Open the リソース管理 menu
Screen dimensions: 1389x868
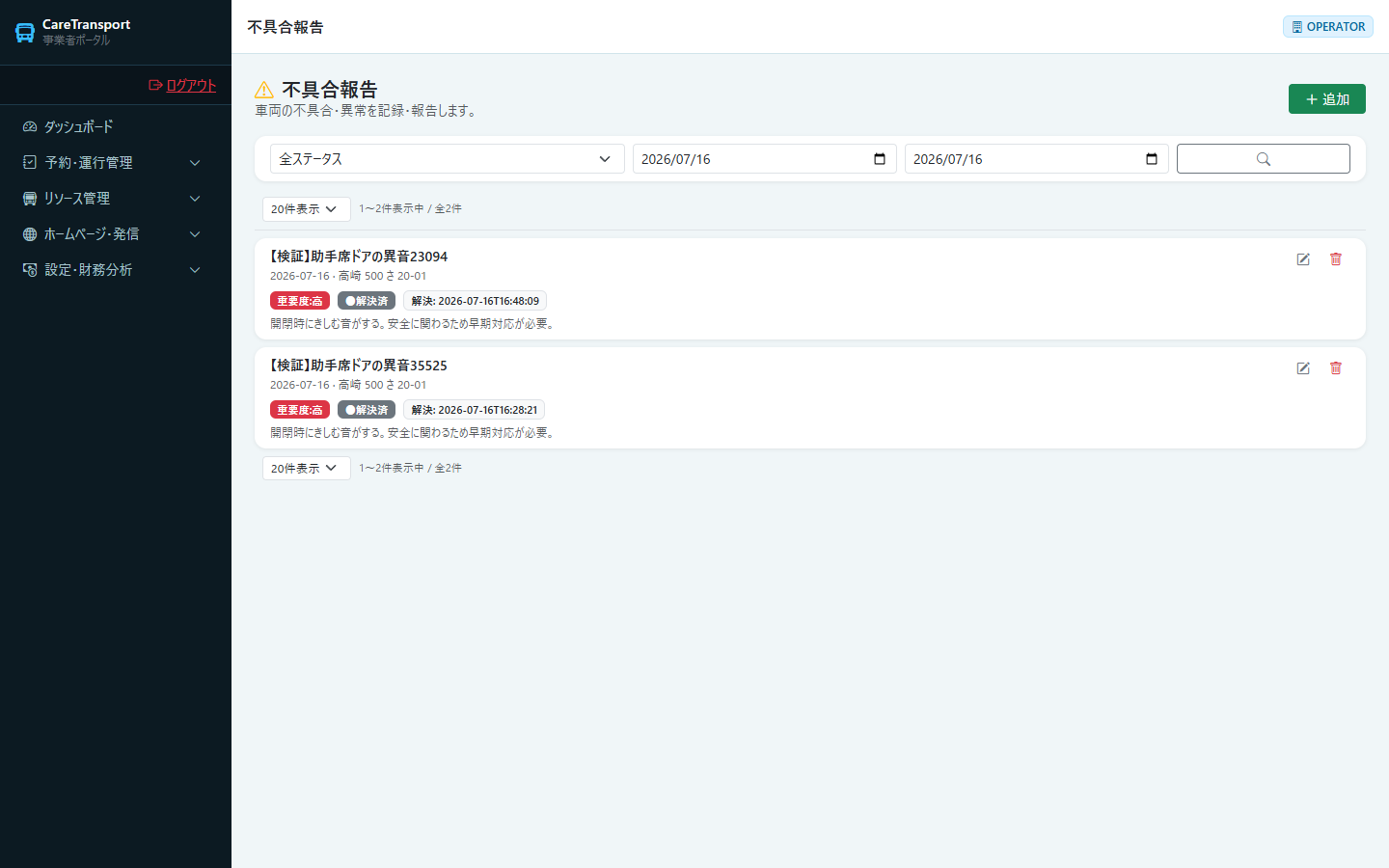point(116,198)
